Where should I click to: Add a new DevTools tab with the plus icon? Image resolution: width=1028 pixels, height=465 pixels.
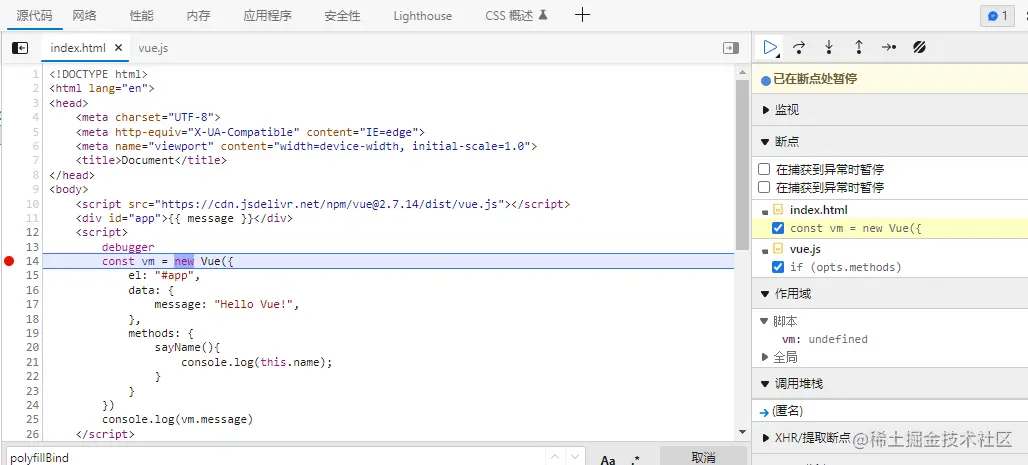[x=582, y=15]
